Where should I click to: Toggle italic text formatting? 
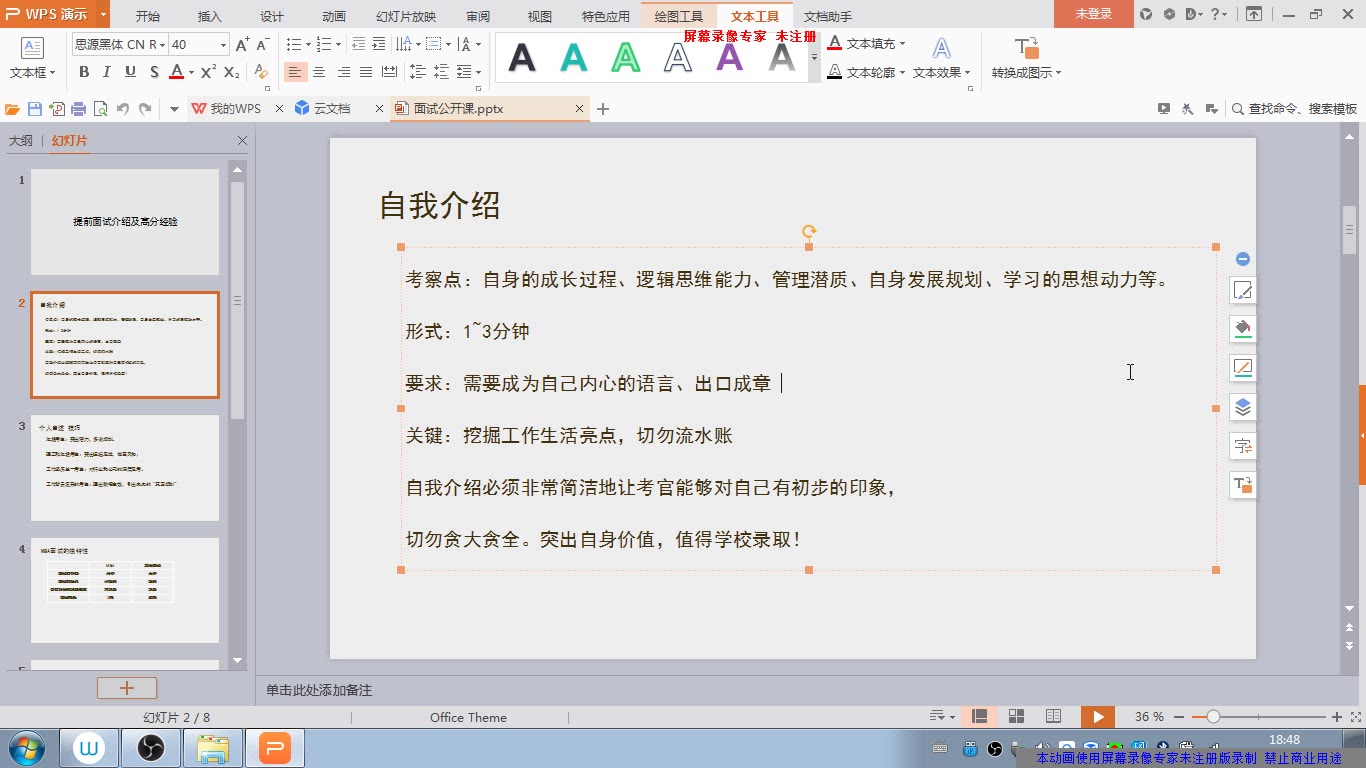tap(107, 72)
